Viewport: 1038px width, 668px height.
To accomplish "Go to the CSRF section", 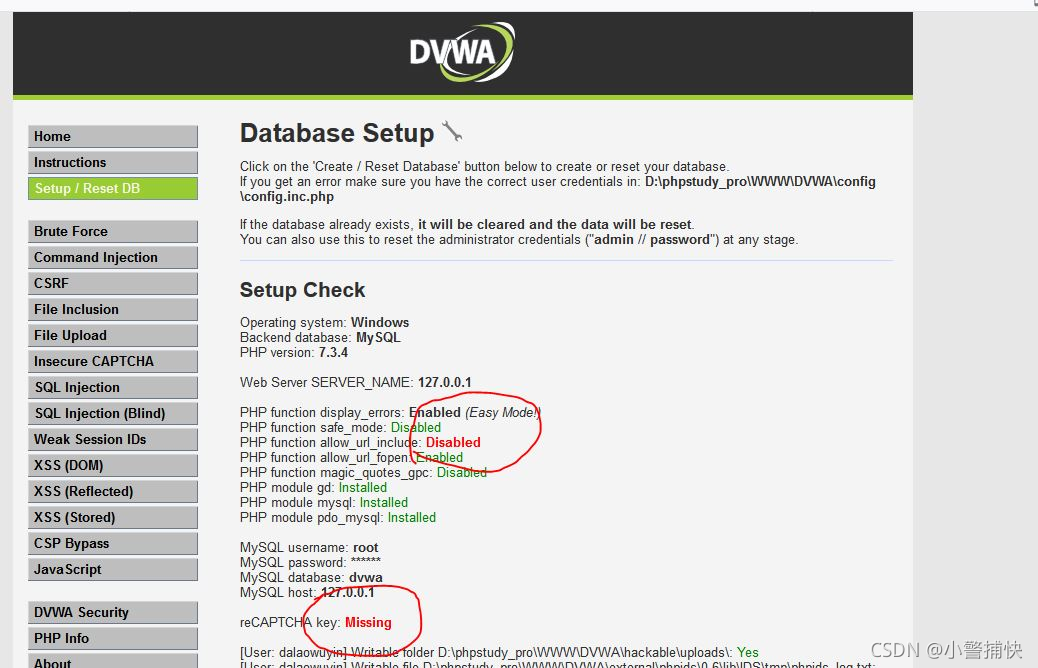I will click(x=112, y=283).
